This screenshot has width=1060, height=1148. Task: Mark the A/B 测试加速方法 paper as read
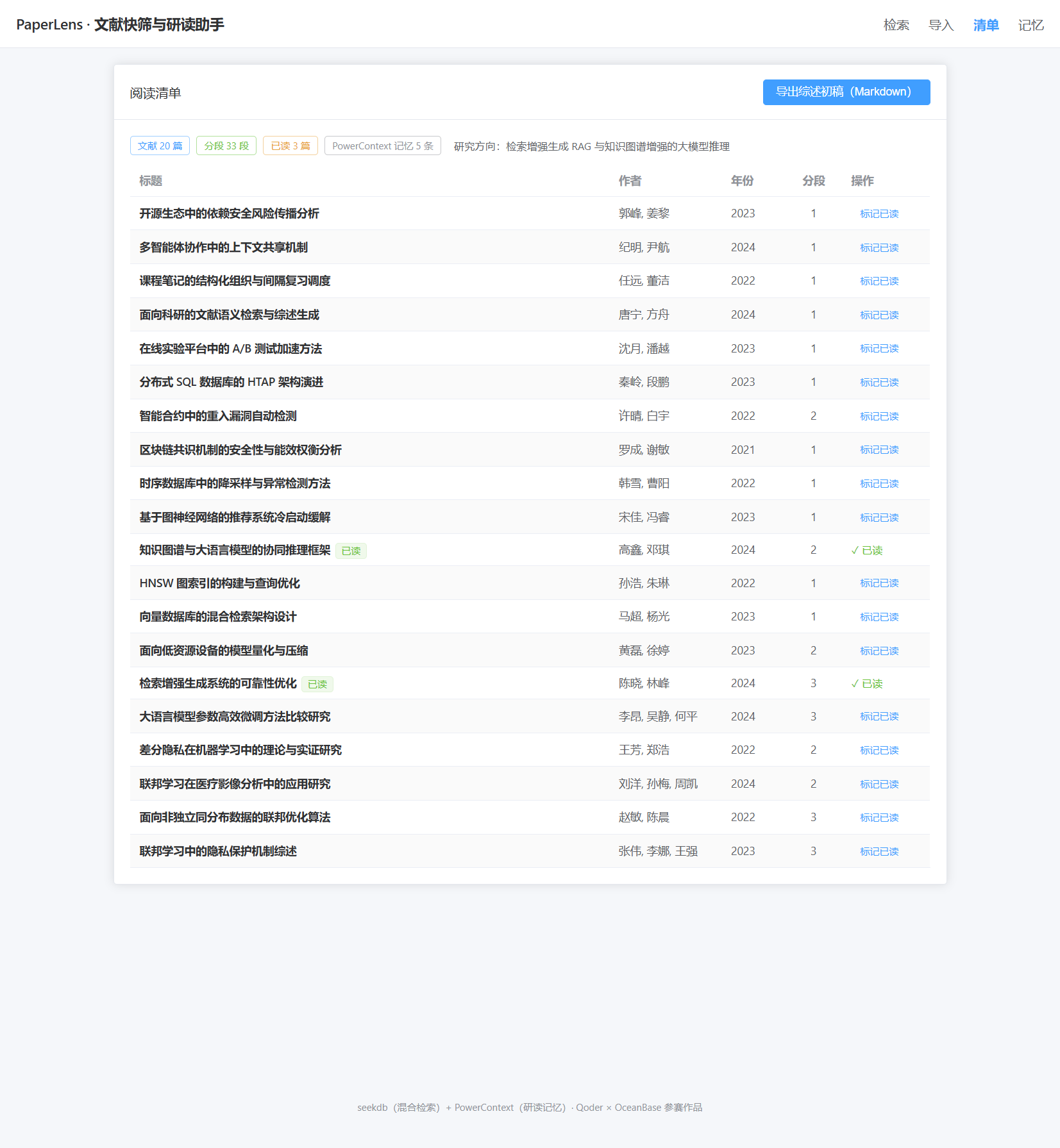(879, 348)
